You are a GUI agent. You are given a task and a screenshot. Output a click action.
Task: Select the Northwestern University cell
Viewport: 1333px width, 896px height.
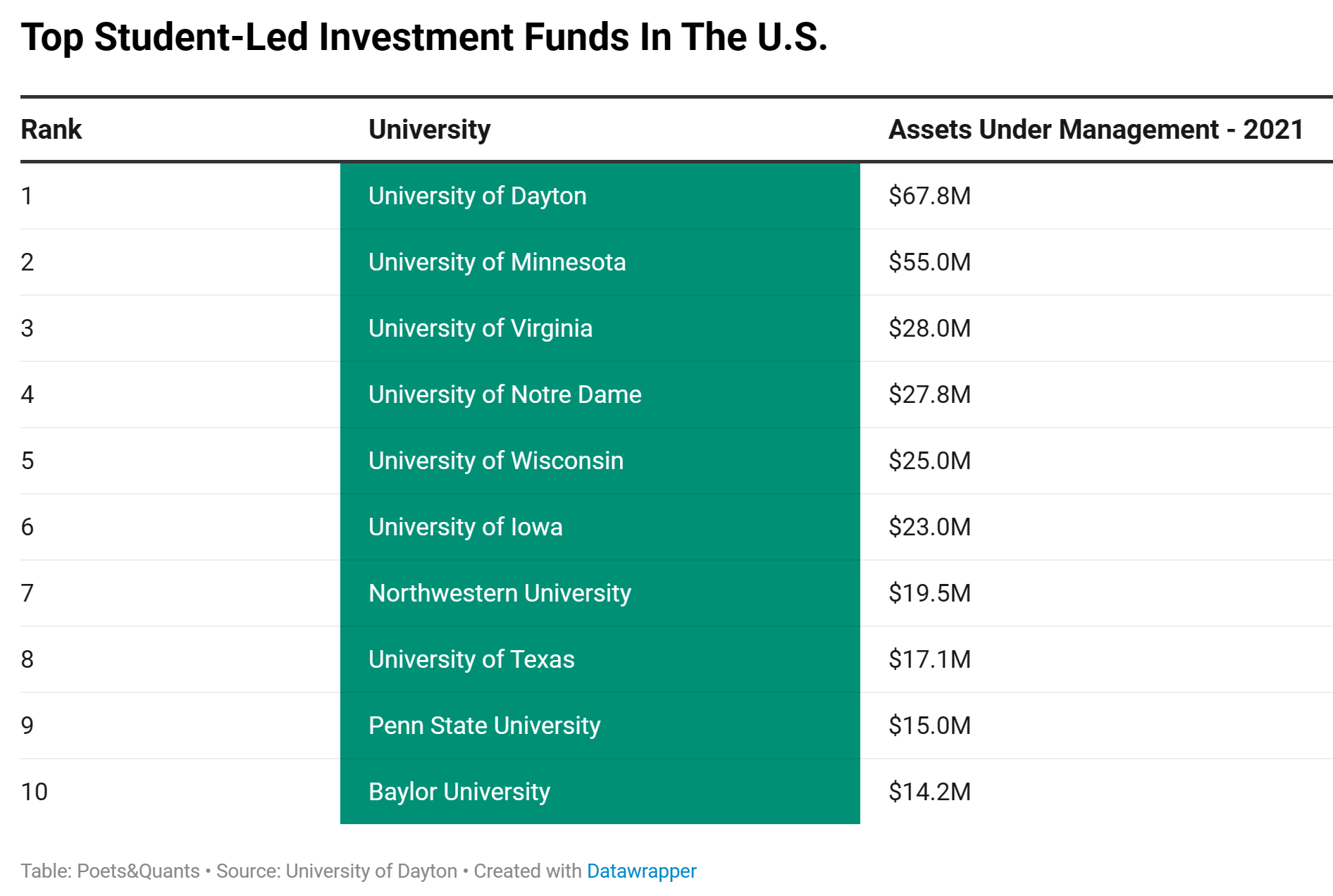500,593
